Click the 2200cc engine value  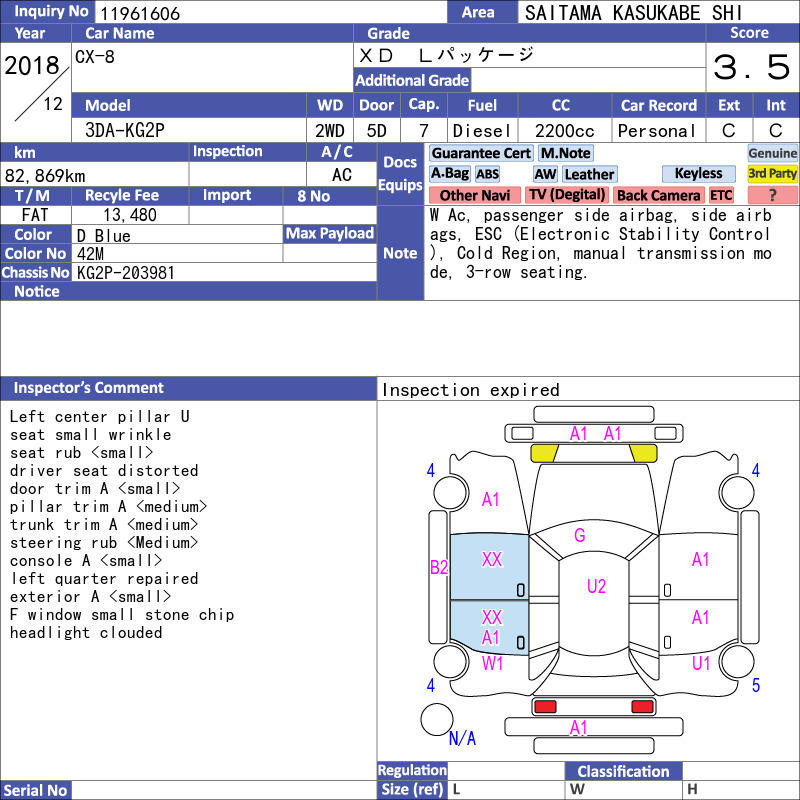coord(565,131)
